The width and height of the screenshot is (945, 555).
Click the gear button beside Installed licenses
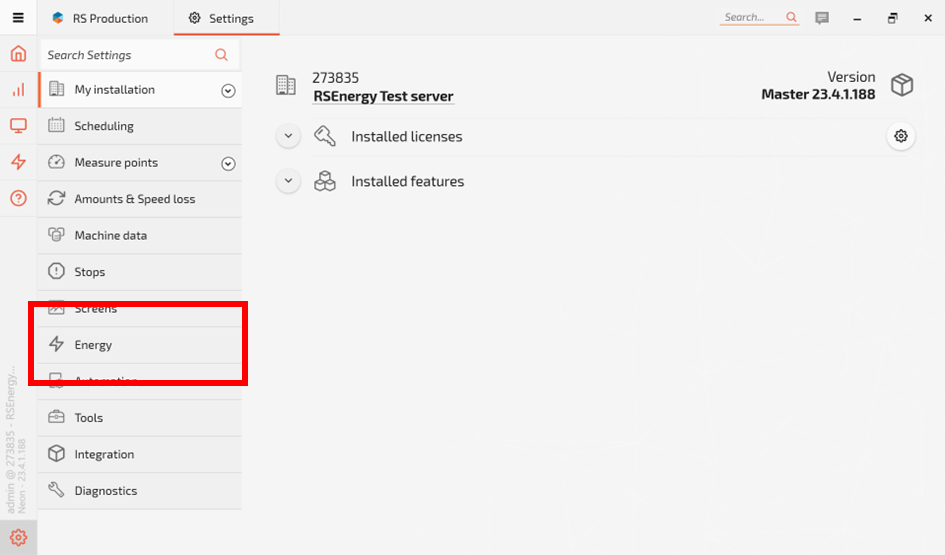pyautogui.click(x=901, y=136)
